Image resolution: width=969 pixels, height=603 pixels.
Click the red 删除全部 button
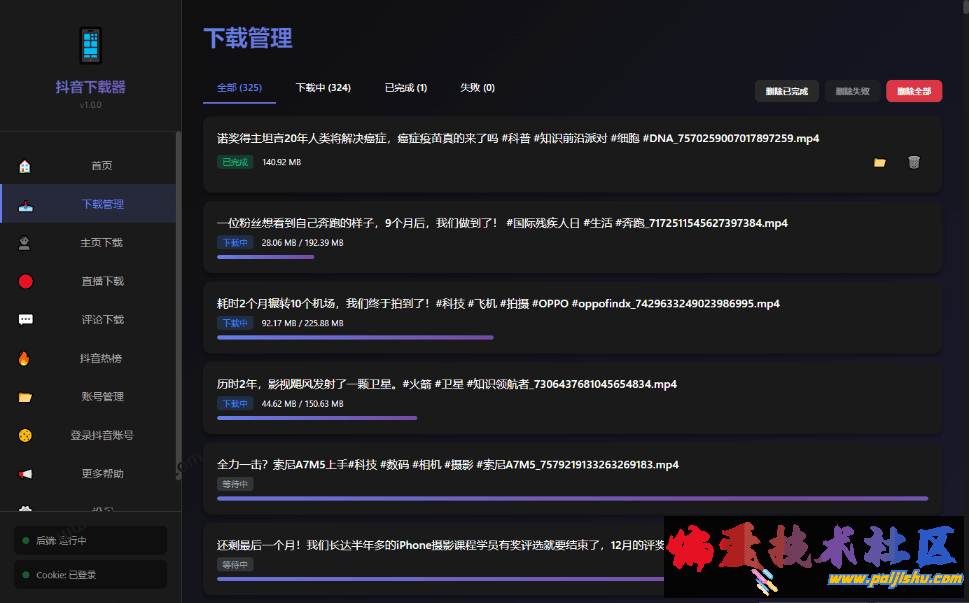coord(913,91)
